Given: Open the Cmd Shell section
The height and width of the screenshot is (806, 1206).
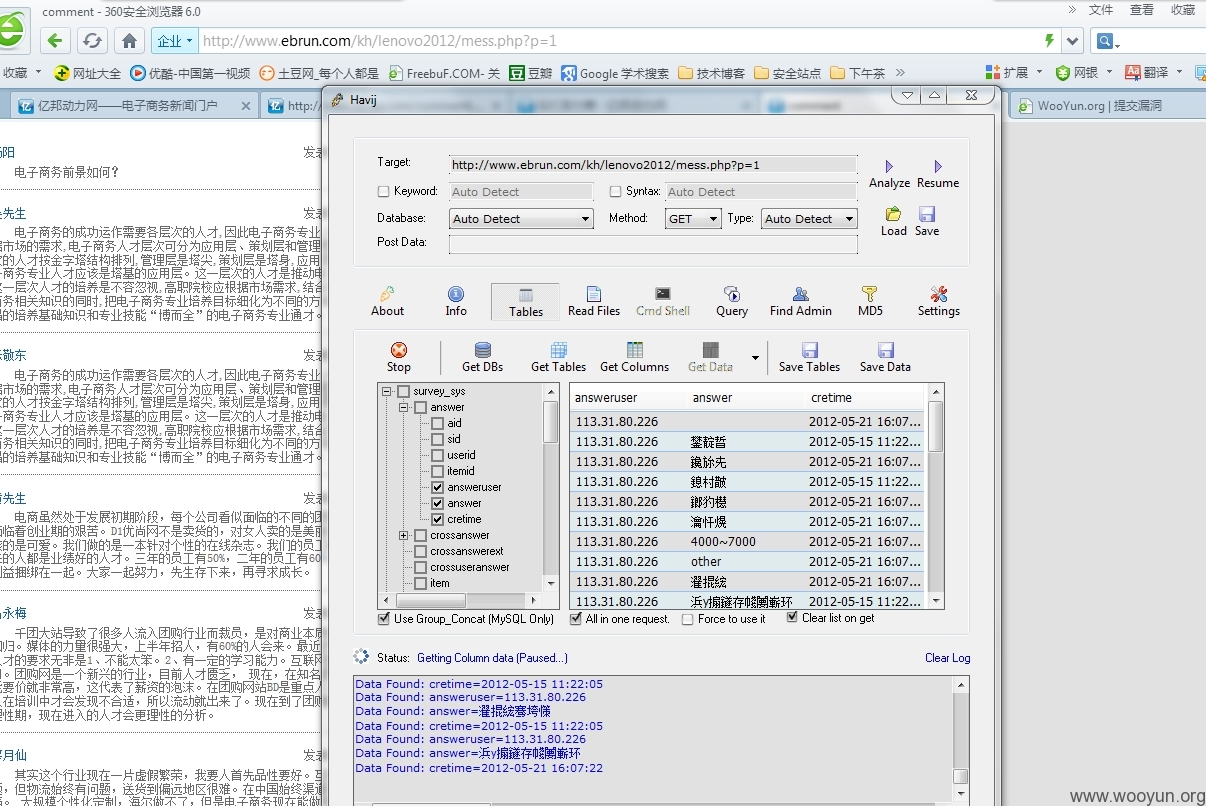Looking at the screenshot, I should [x=663, y=301].
